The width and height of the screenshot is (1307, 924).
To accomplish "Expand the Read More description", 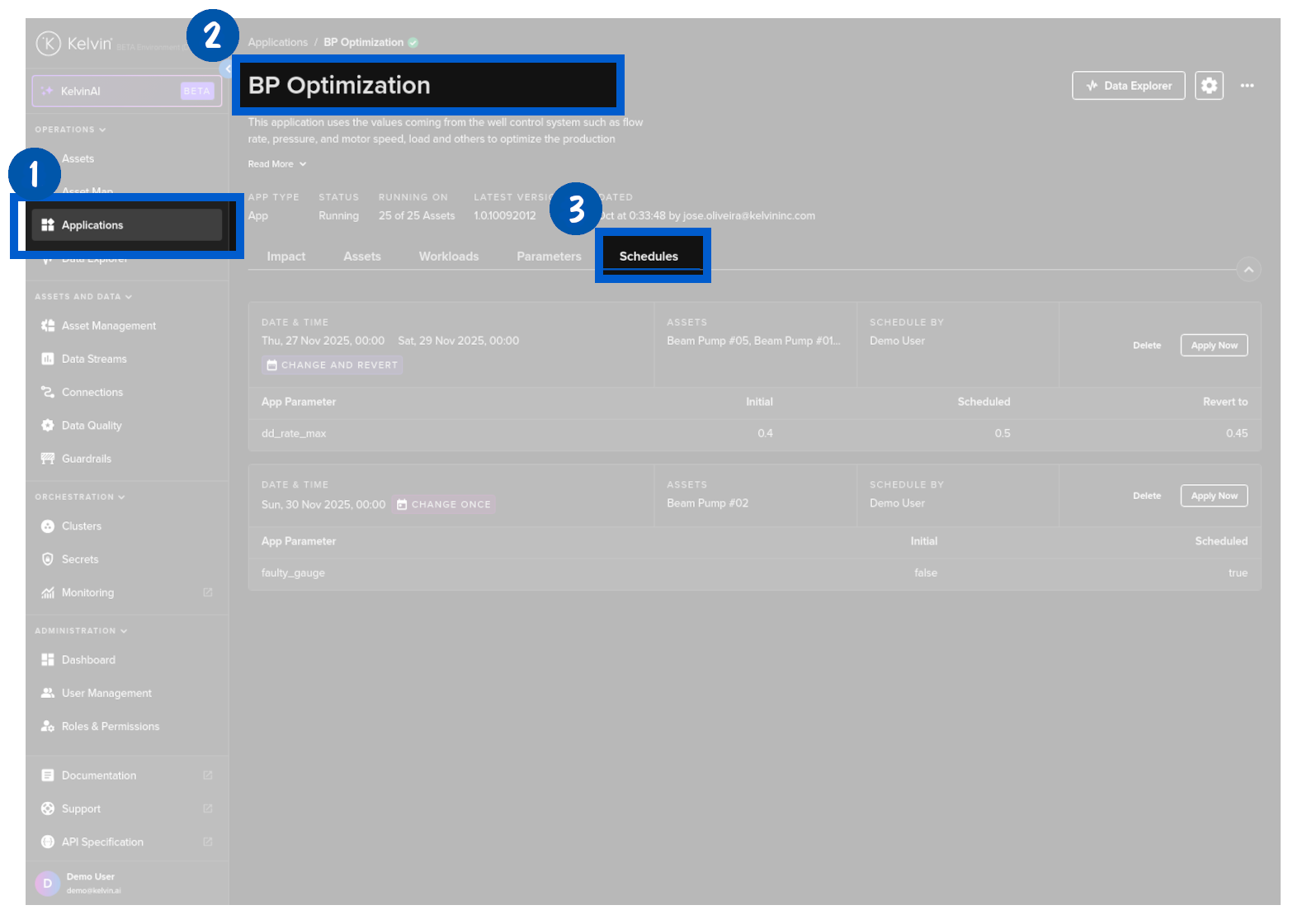I will (x=276, y=164).
